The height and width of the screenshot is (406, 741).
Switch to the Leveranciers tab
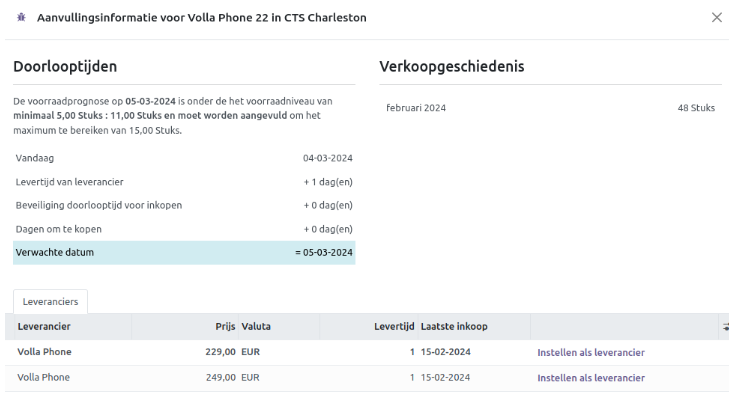tap(50, 301)
